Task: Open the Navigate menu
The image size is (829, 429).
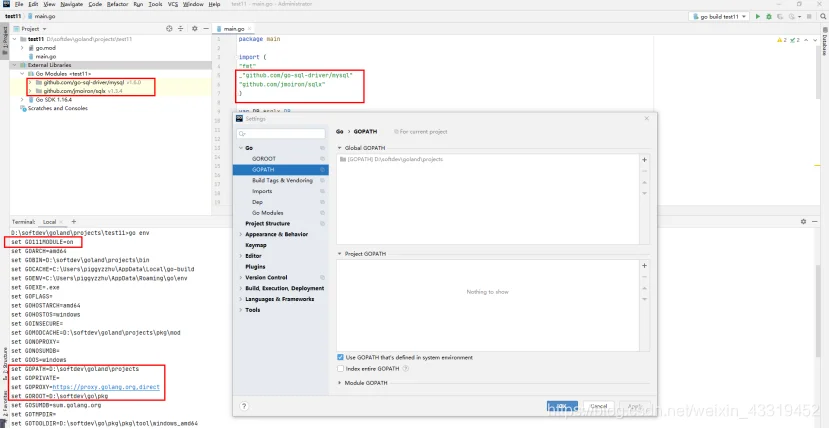Action: tap(71, 4)
